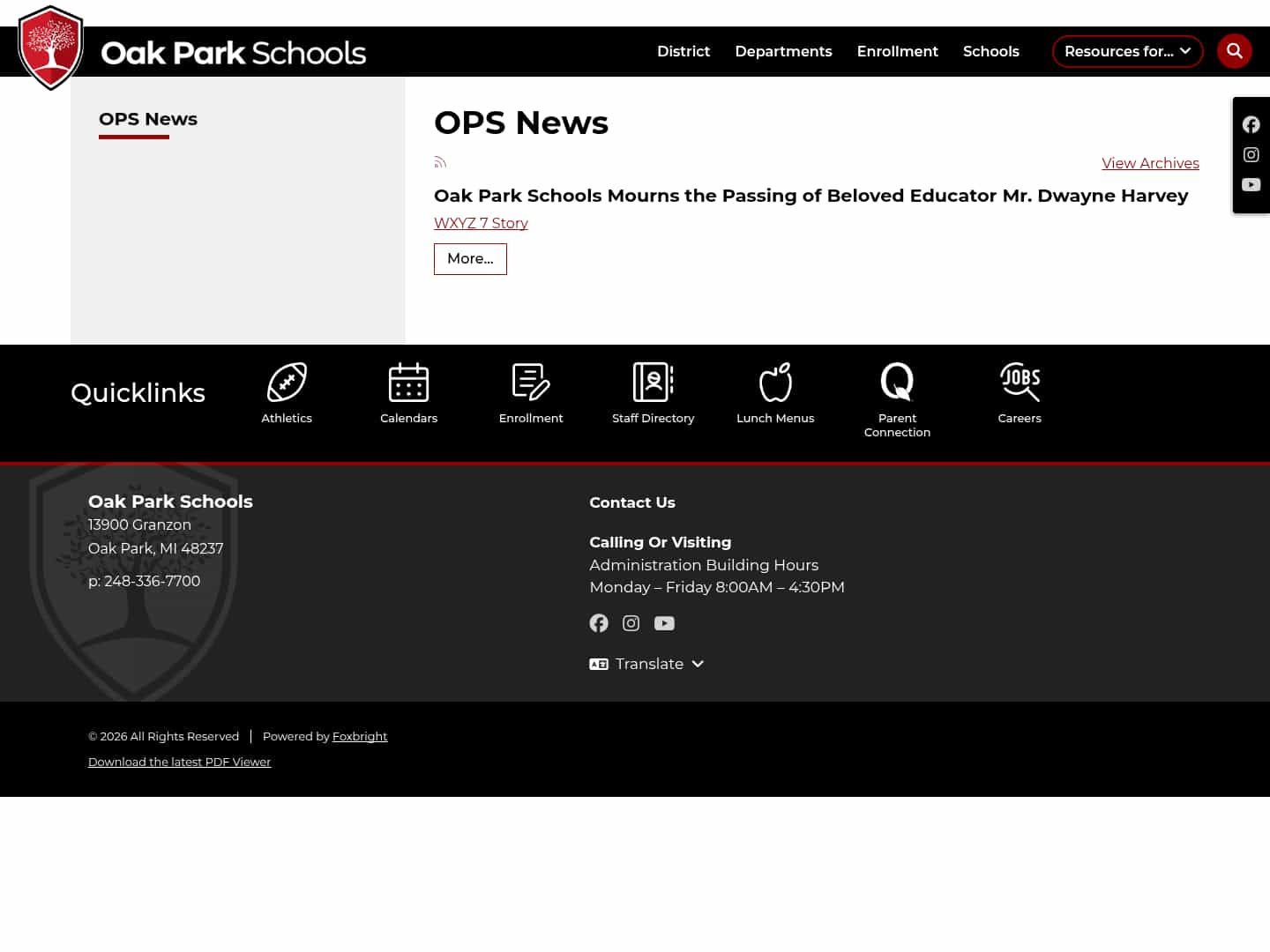The width and height of the screenshot is (1270, 952).
Task: Click Download the latest PDF Viewer link
Action: (180, 762)
